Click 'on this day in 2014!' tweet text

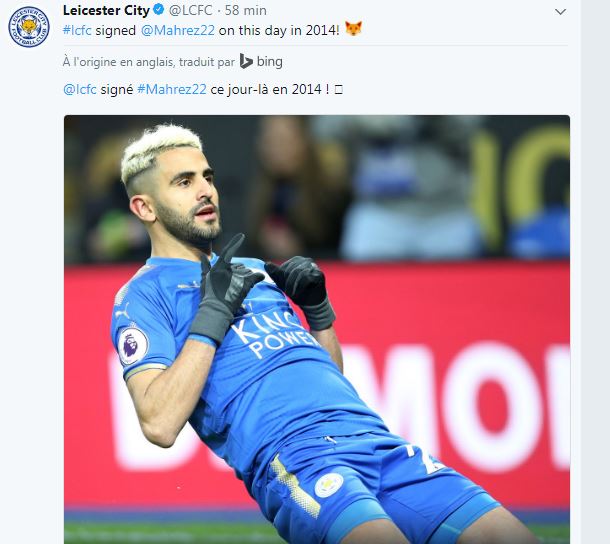coord(279,30)
